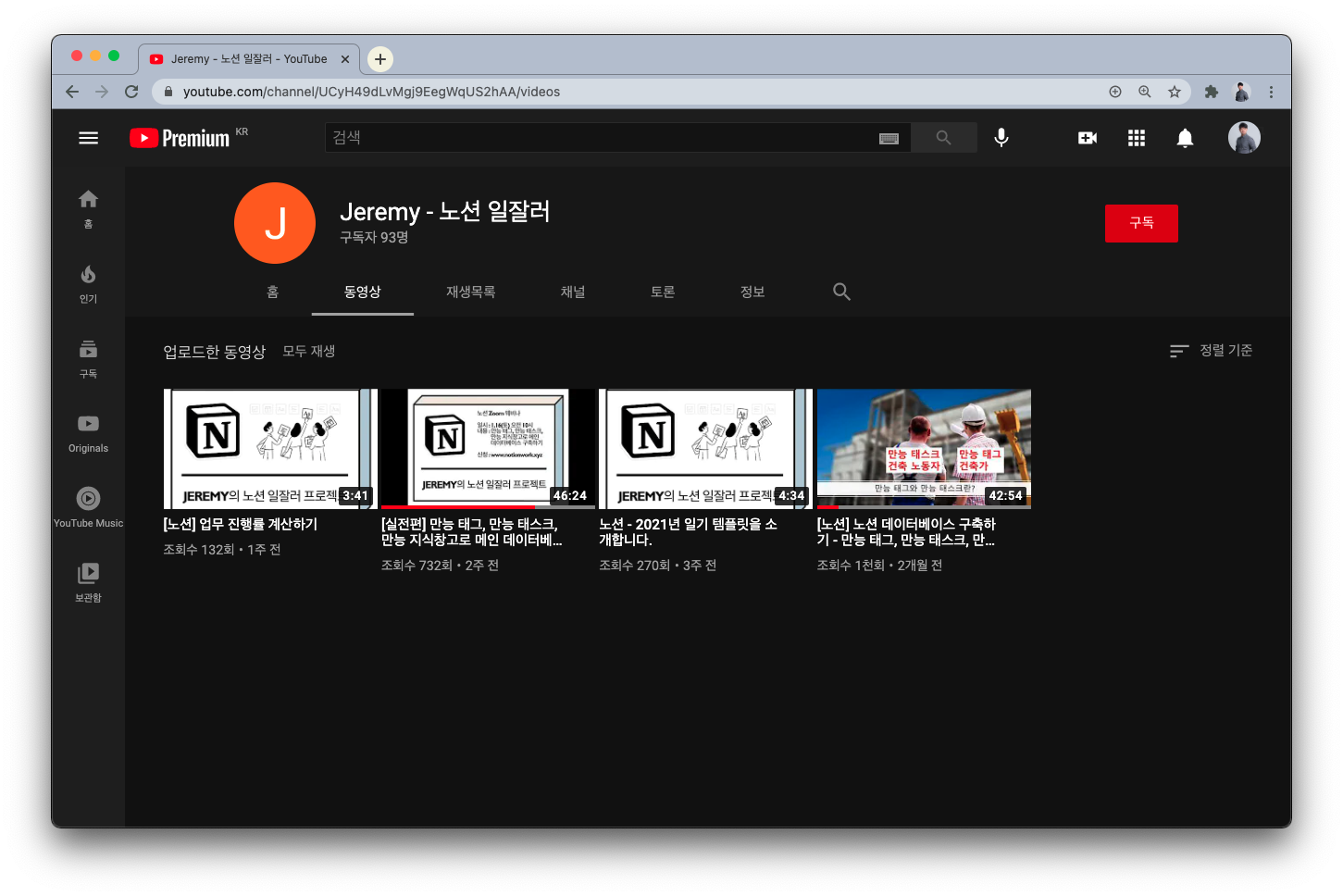Click the 3:41 video thumbnail
This screenshot has height=896, width=1343.
click(270, 449)
